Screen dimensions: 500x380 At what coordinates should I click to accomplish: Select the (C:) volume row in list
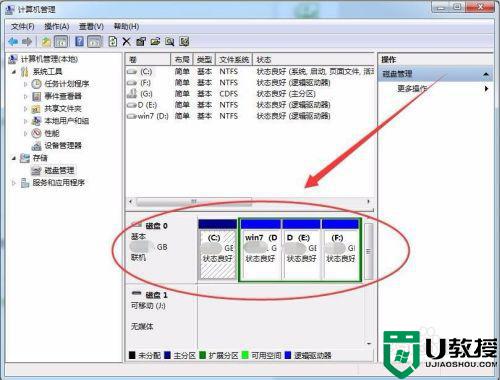pyautogui.click(x=250, y=71)
